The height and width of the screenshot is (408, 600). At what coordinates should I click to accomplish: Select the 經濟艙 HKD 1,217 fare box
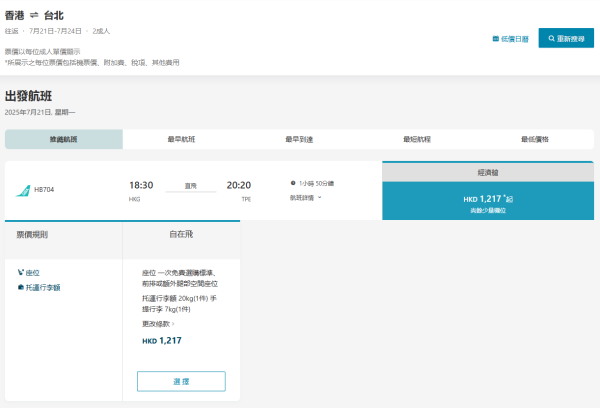click(x=488, y=201)
